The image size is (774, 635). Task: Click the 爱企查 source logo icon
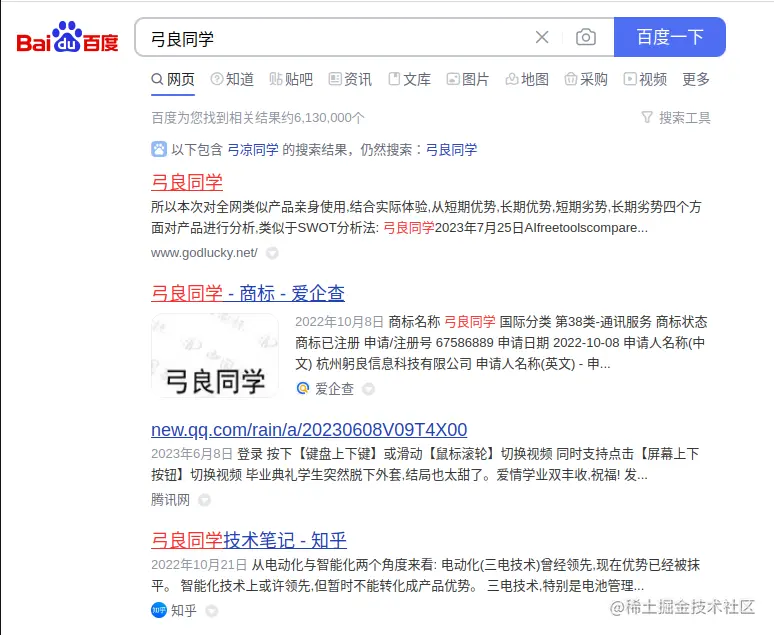tap(303, 389)
